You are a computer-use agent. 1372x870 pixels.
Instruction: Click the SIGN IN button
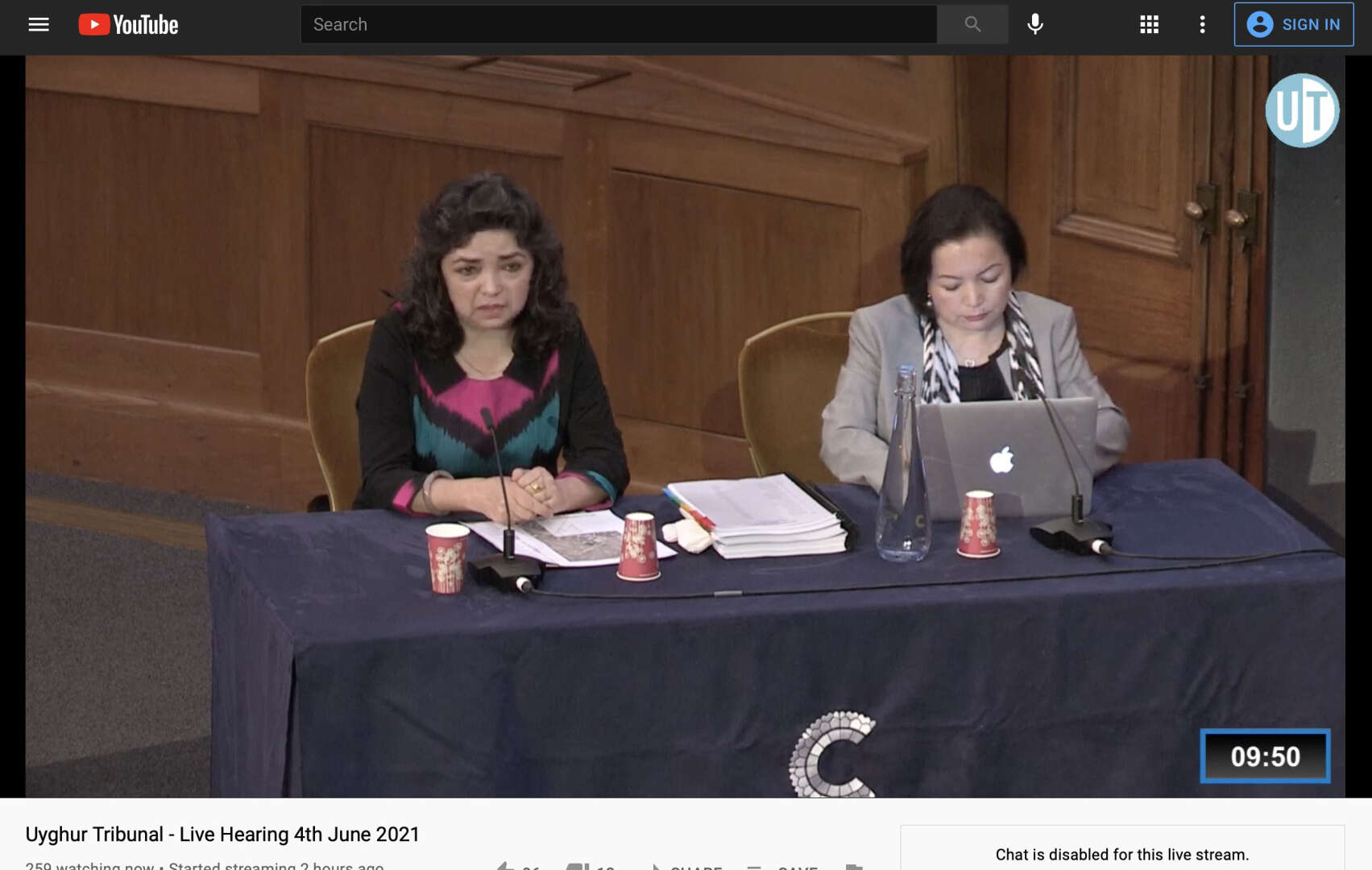point(1293,24)
